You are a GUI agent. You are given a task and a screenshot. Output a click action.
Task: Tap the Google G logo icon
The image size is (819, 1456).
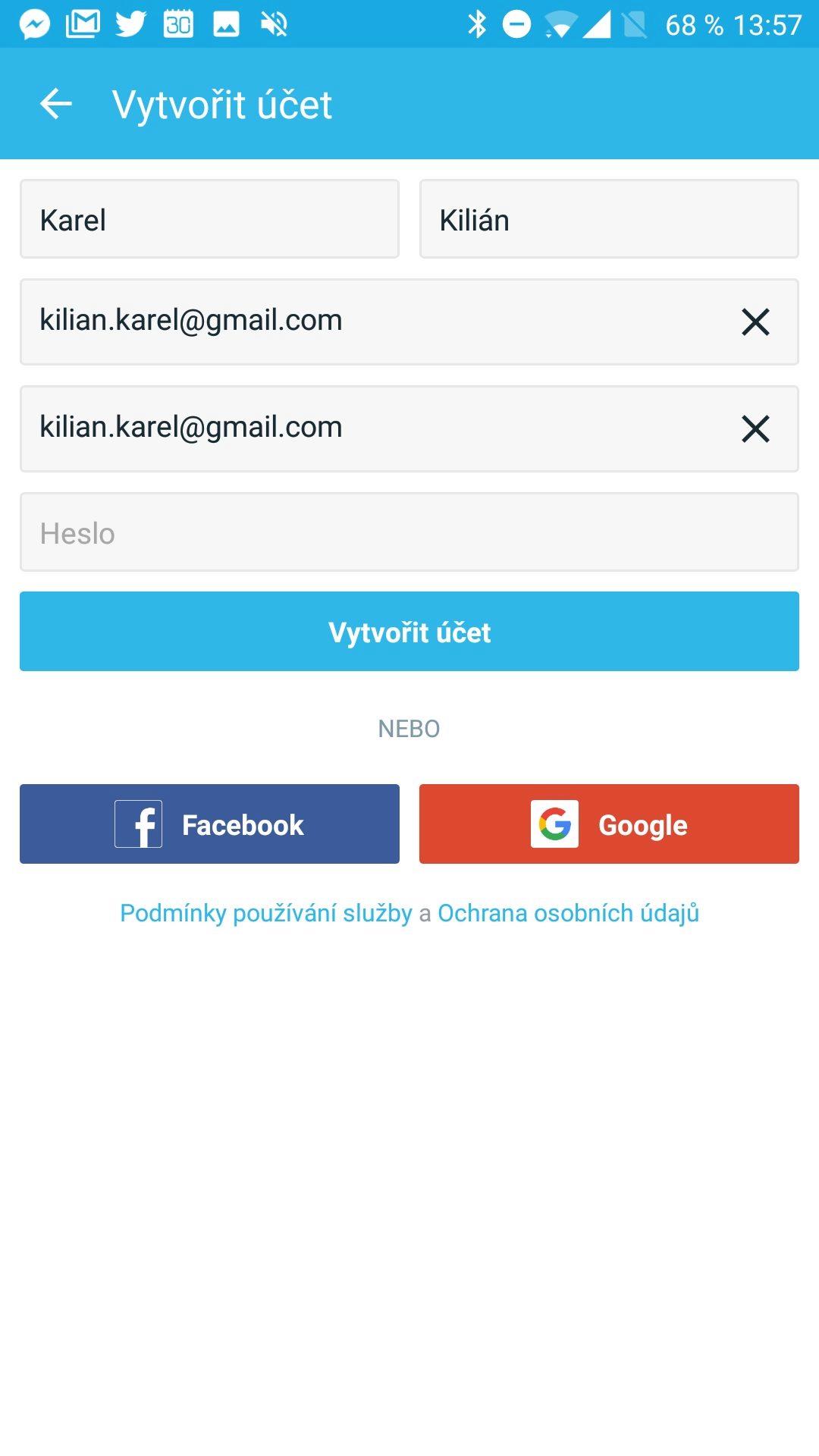554,824
